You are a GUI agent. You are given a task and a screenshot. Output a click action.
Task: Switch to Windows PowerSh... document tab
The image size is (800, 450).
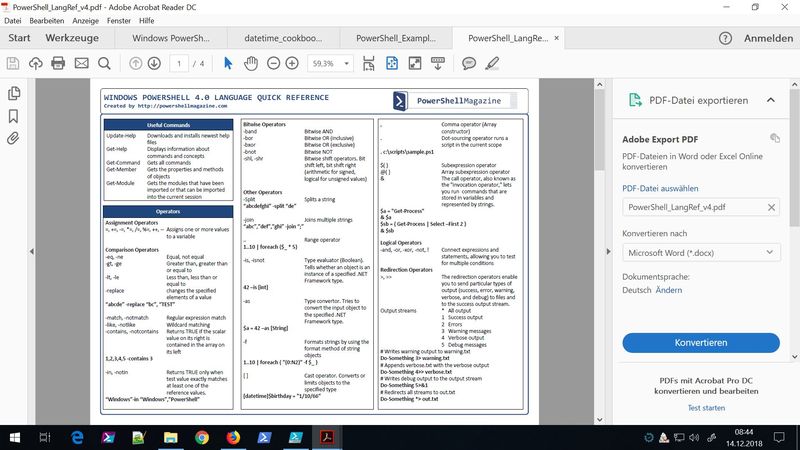point(171,38)
